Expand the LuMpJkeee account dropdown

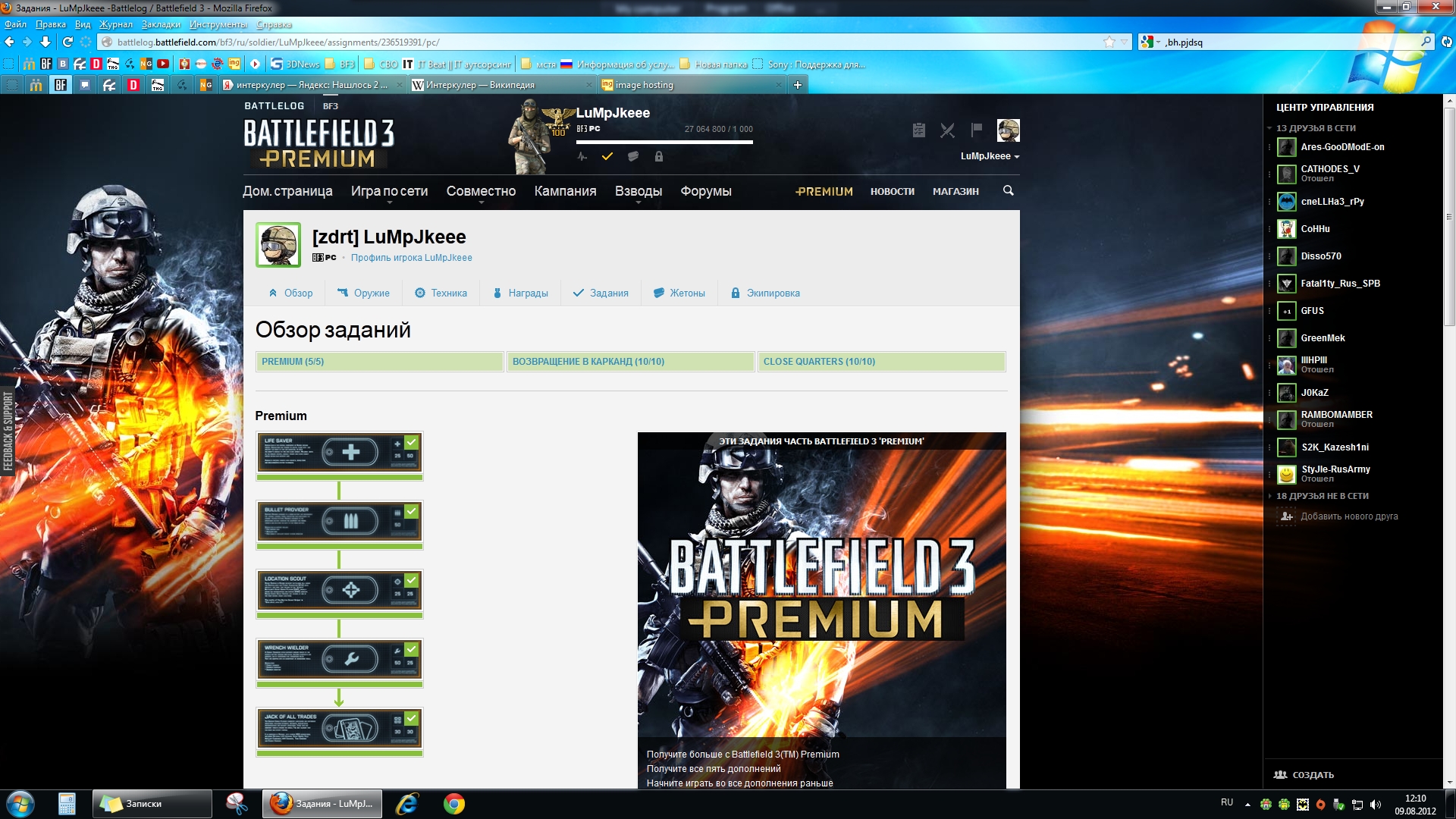tap(990, 156)
